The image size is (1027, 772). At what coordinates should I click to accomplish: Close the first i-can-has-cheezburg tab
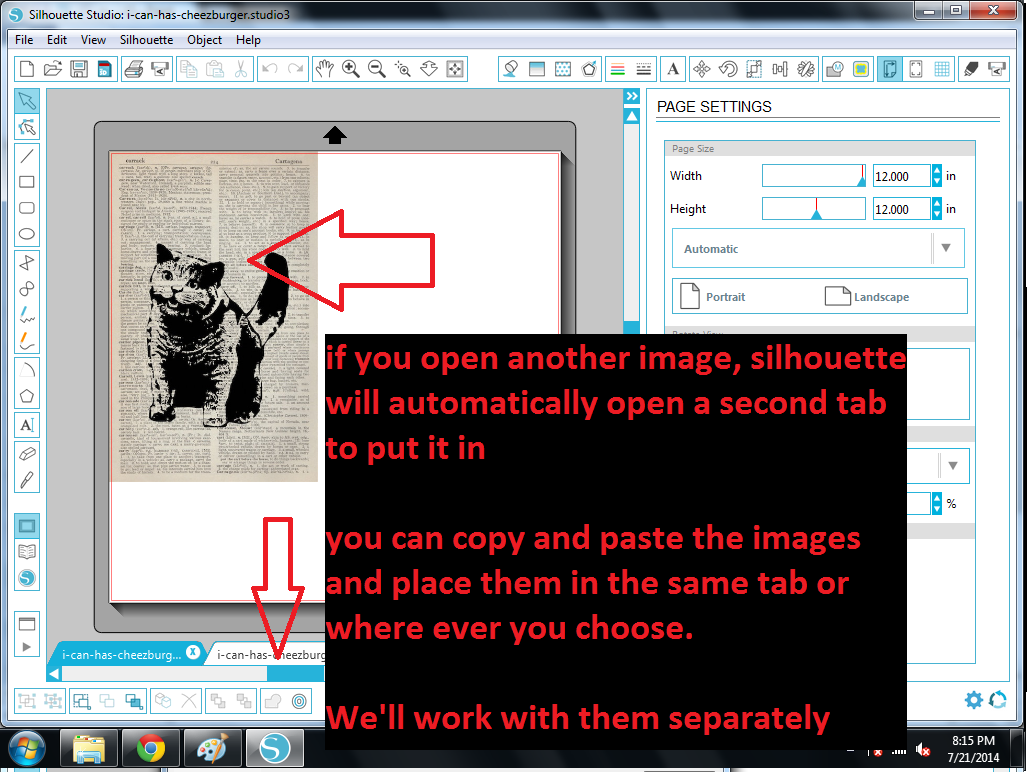click(x=193, y=652)
